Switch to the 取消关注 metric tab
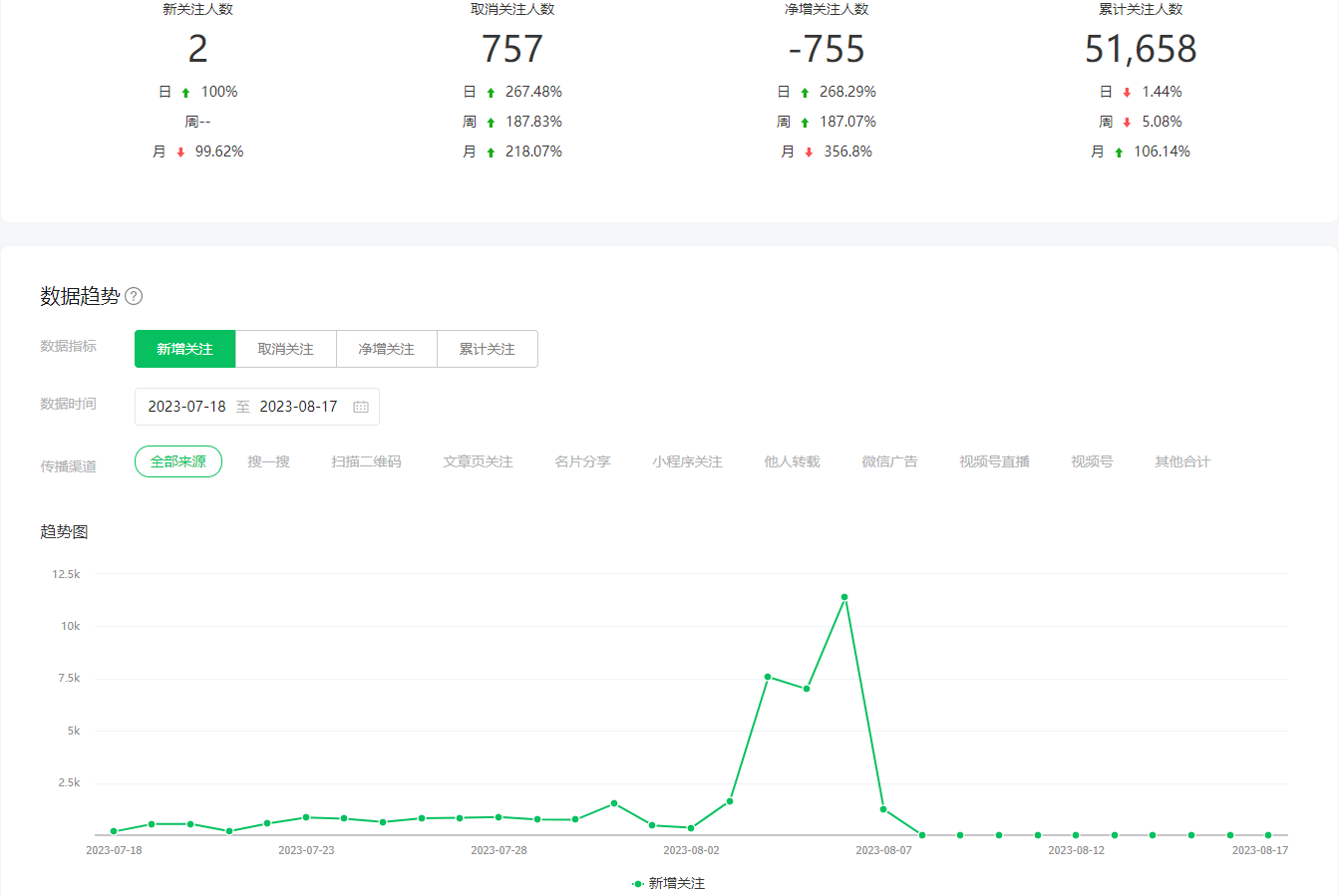 (x=285, y=349)
